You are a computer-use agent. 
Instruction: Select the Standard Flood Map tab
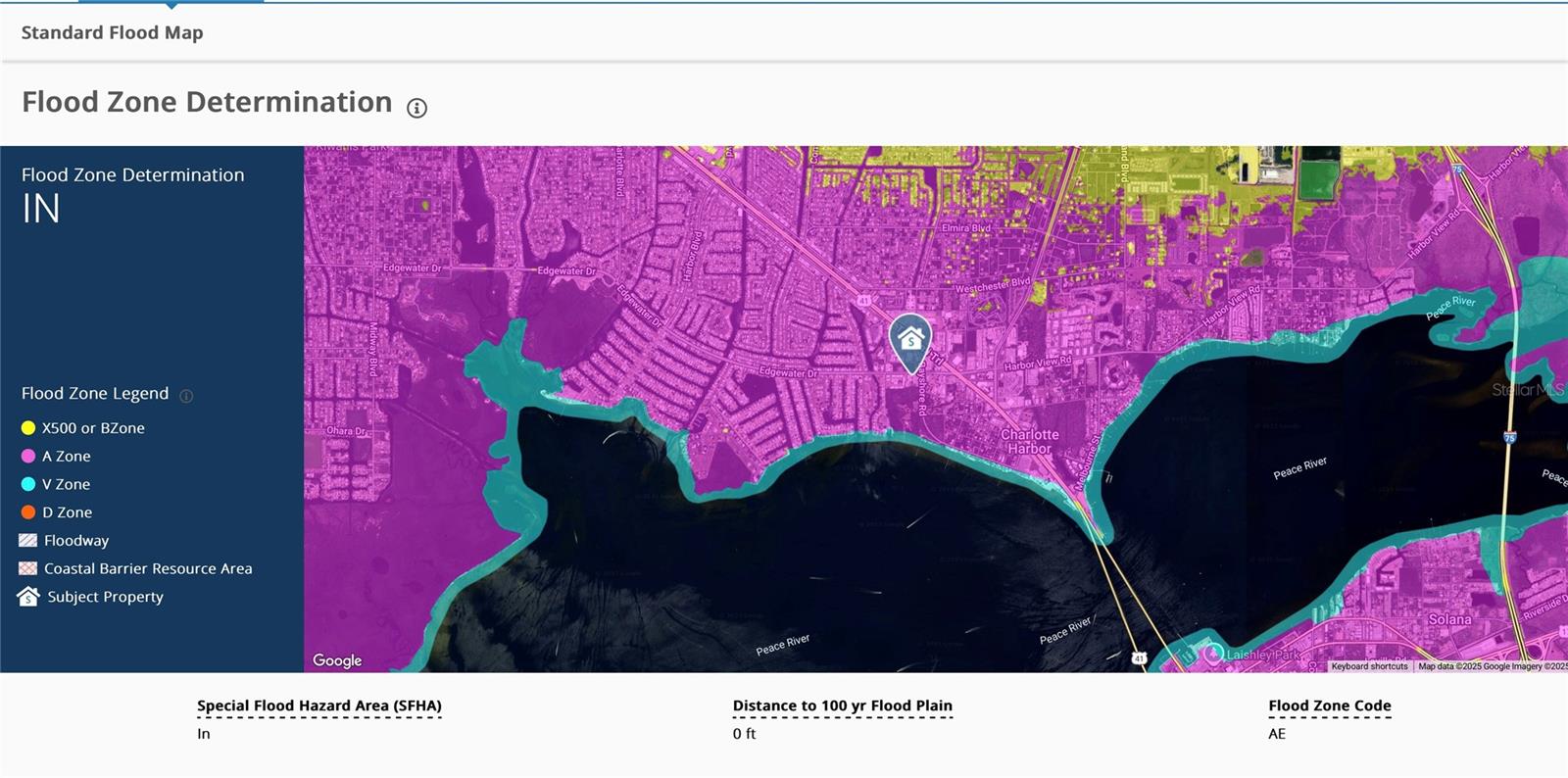[113, 33]
